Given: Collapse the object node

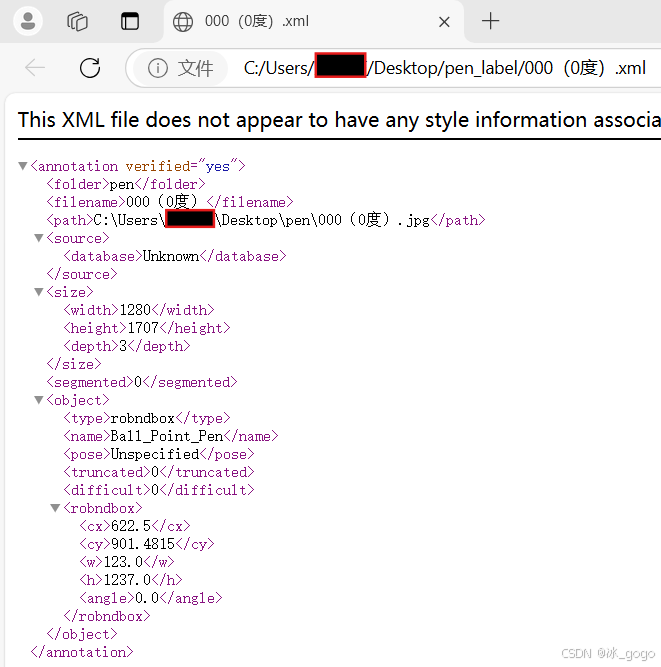Looking at the screenshot, I should coord(39,400).
